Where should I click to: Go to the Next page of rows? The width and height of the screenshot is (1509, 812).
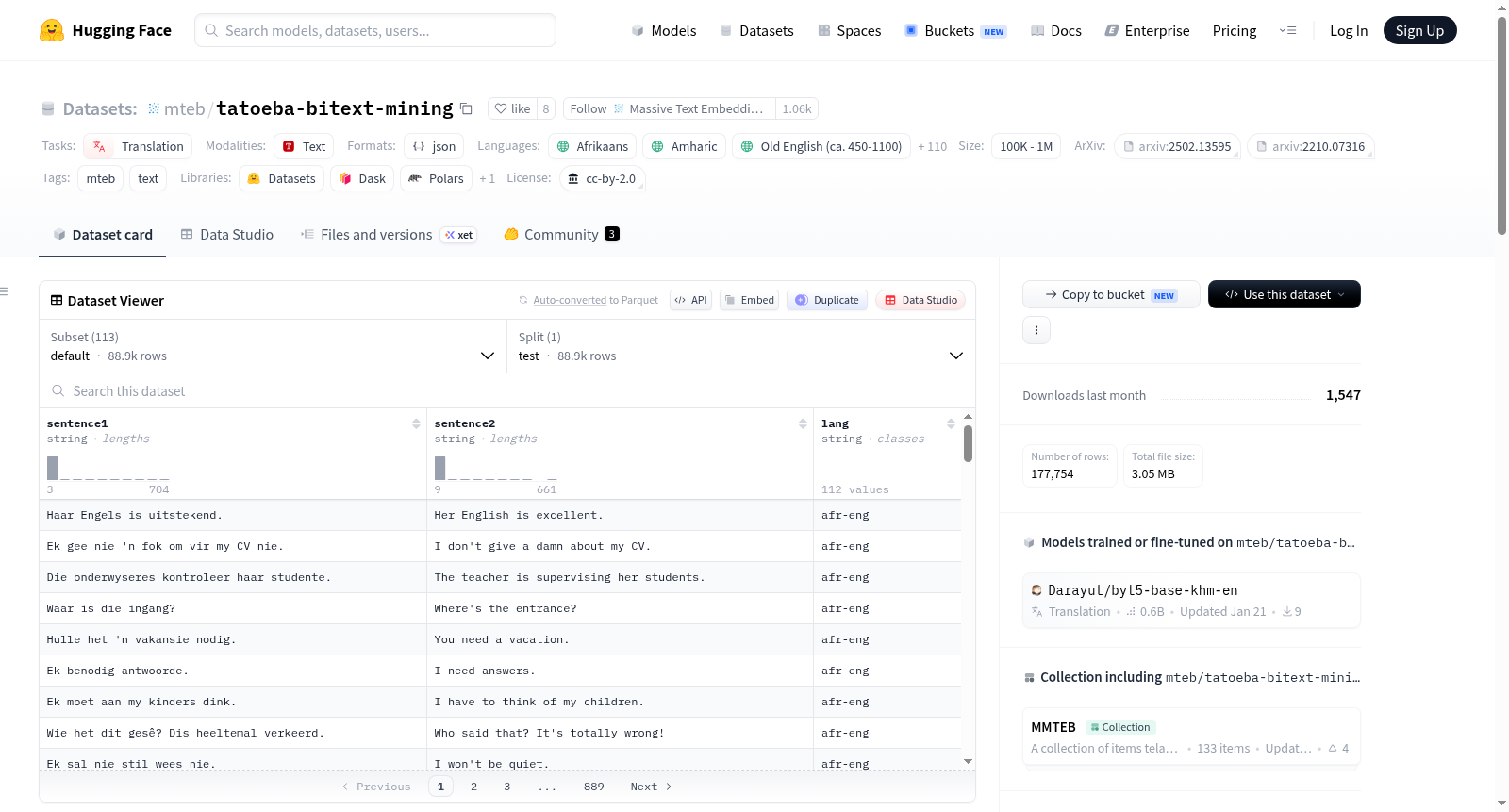click(651, 787)
